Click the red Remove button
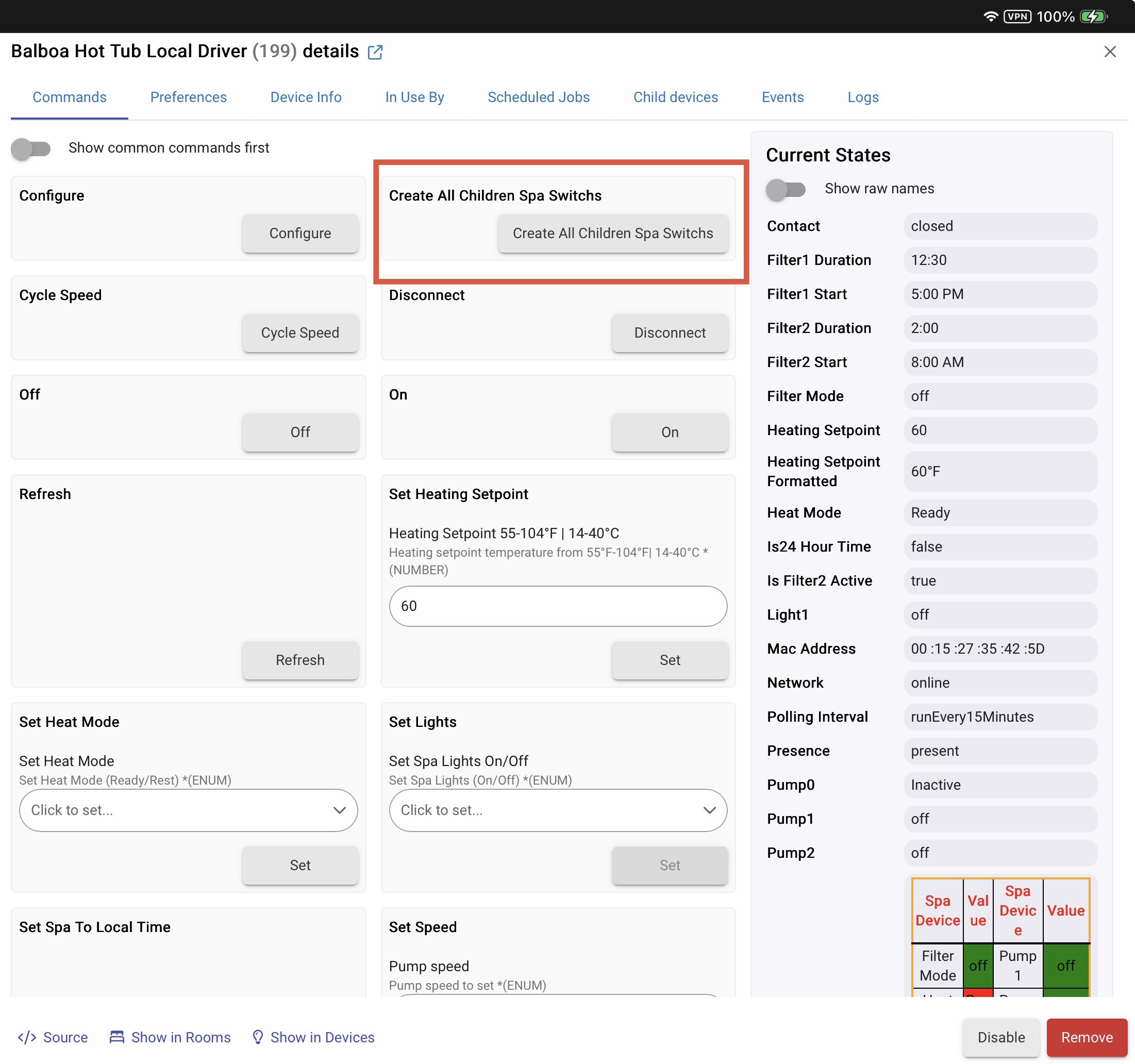The height and width of the screenshot is (1064, 1135). click(1086, 1037)
